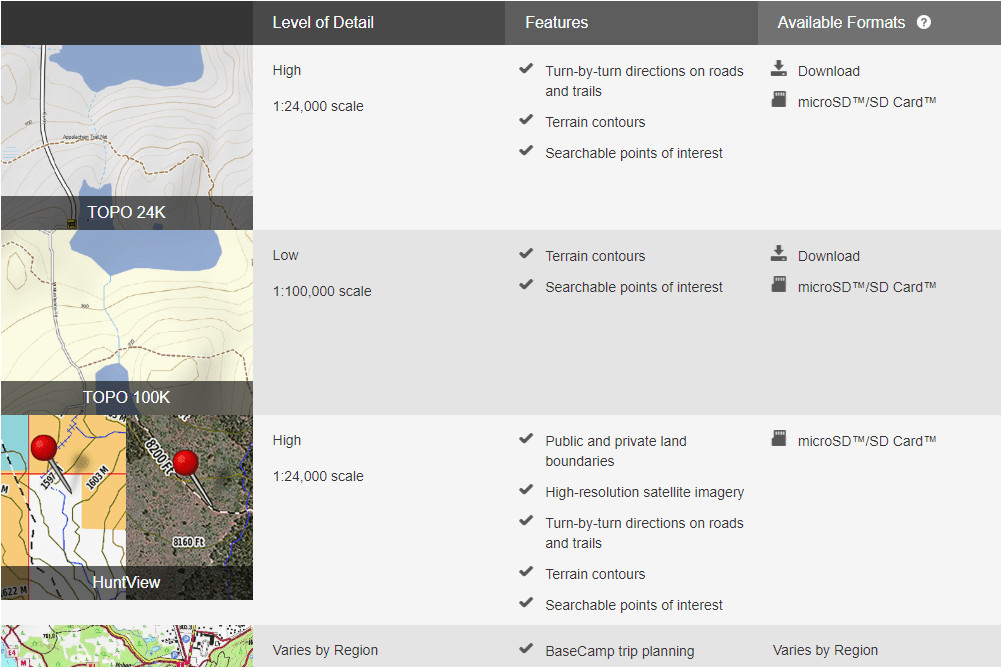Click TOPO 24K 'Searchable points of interest' text
This screenshot has height=668, width=1002.
click(x=633, y=153)
